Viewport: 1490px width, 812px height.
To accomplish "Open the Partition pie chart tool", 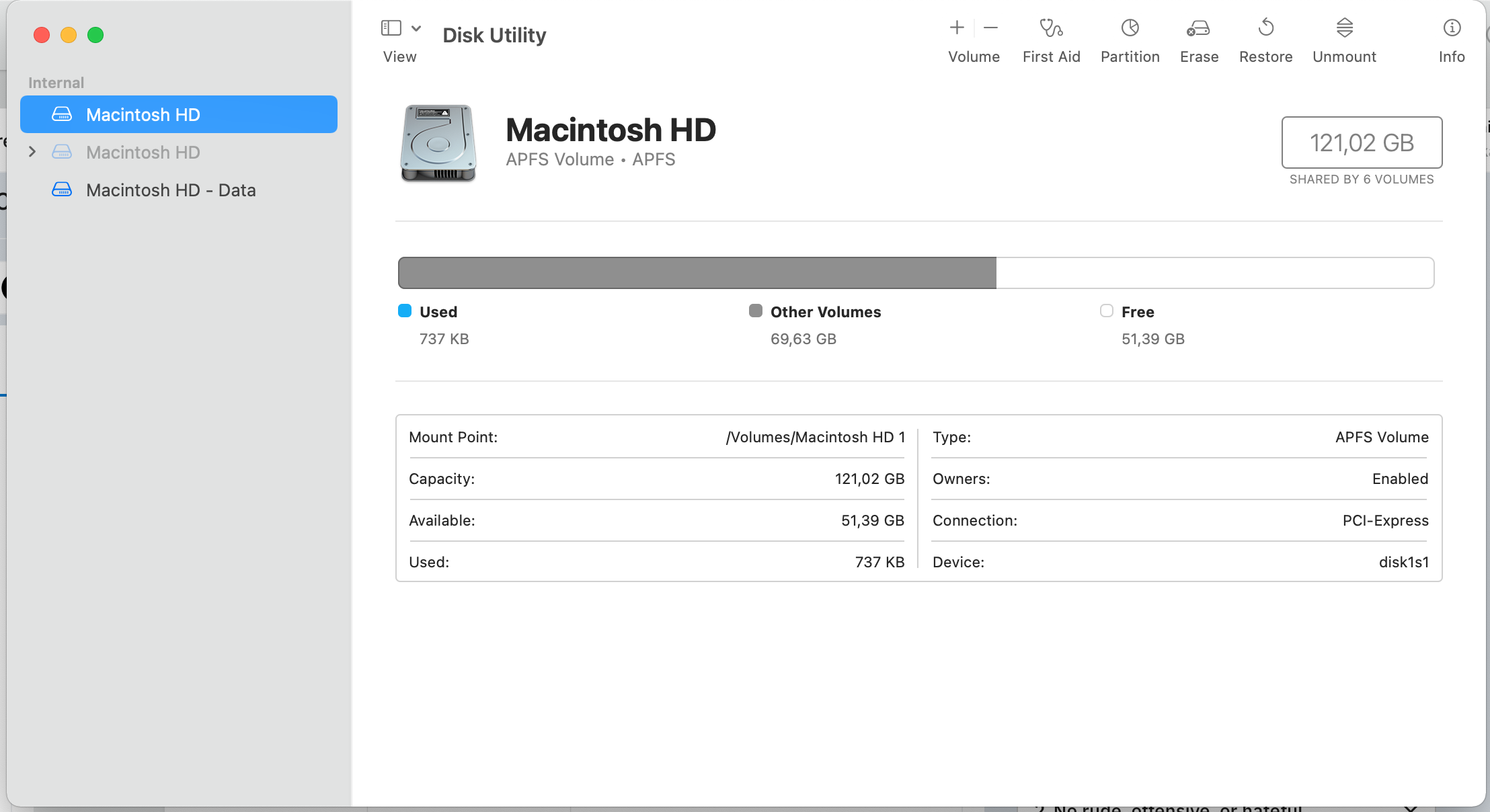I will point(1130,28).
